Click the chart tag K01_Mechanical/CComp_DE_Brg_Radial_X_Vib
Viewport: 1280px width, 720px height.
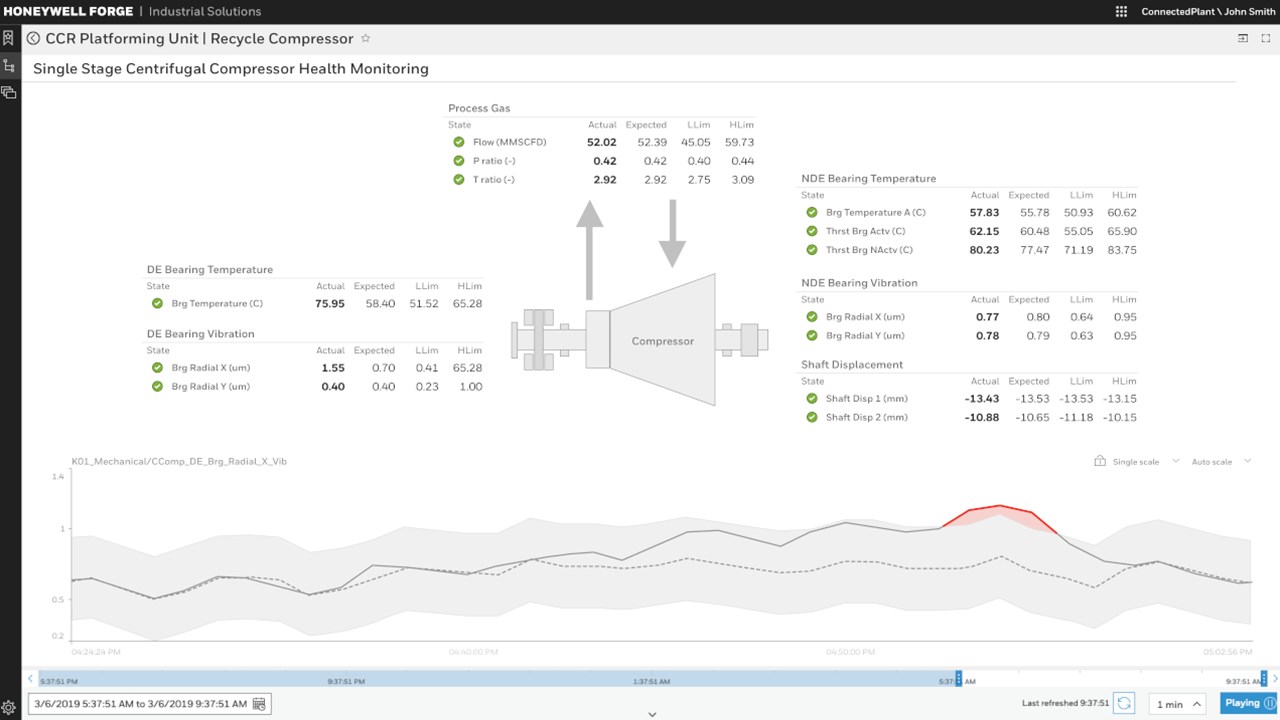tap(179, 461)
